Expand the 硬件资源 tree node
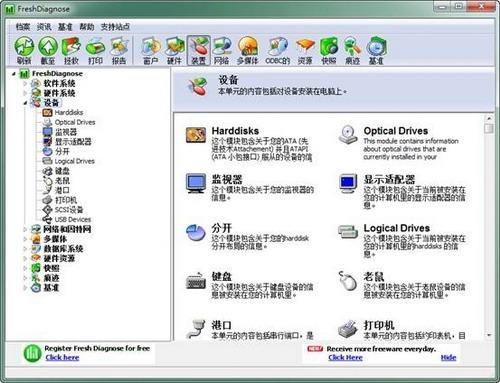This screenshot has height=383, width=500. point(25,258)
